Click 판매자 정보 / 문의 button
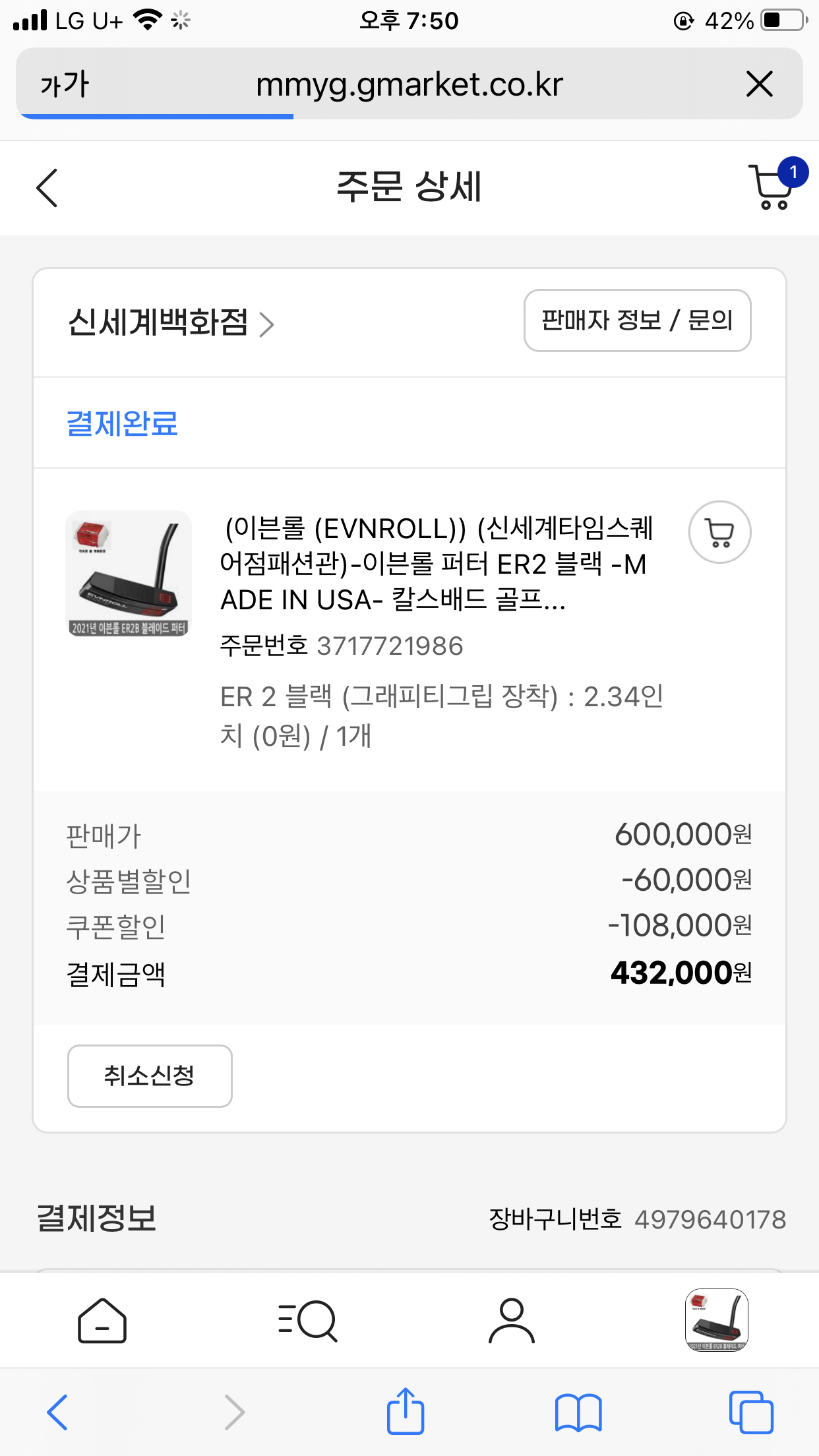The image size is (819, 1456). (637, 320)
